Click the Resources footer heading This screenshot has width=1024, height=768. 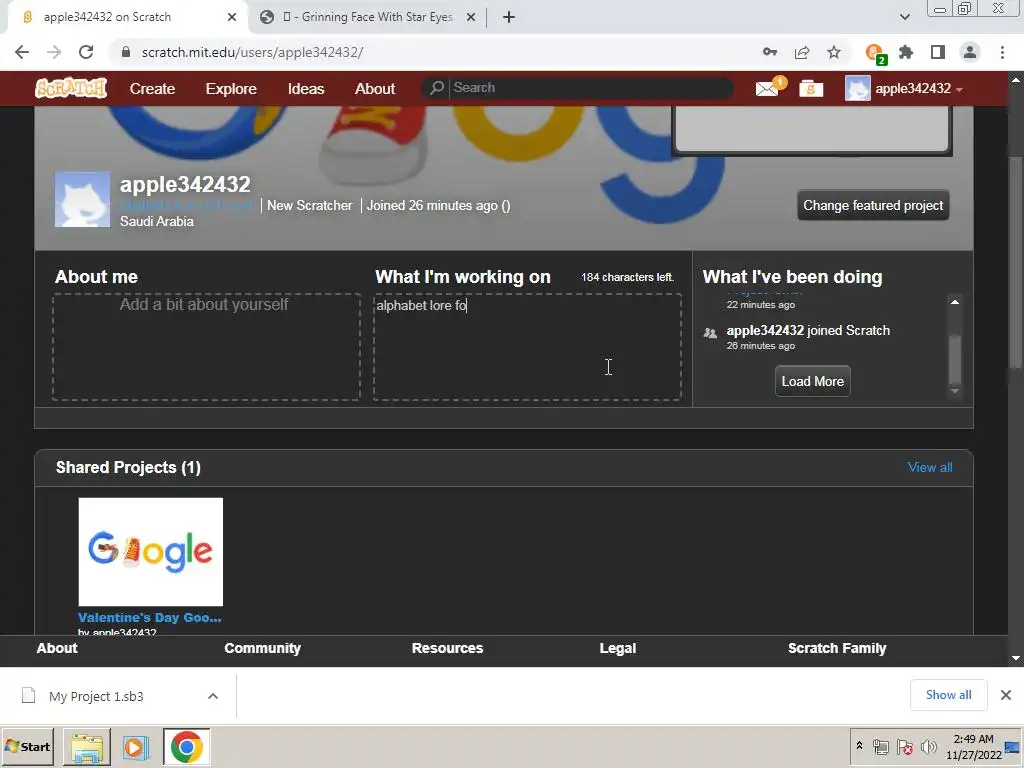[447, 648]
